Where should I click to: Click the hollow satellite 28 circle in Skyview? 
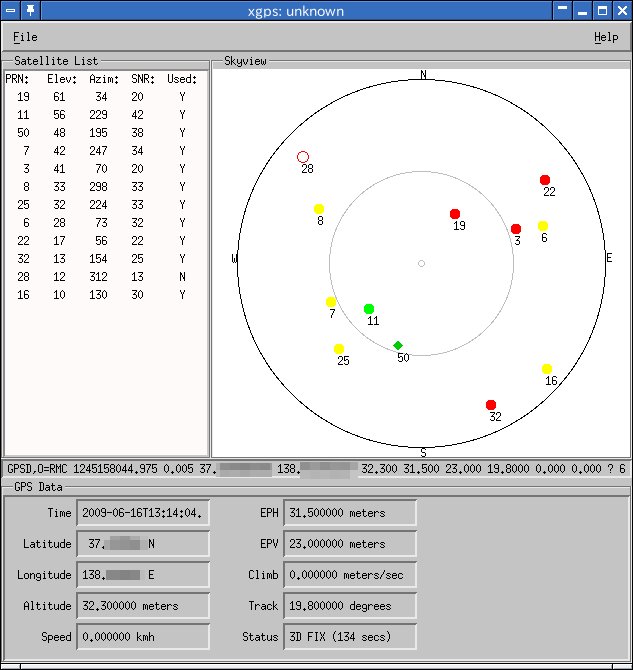(303, 157)
